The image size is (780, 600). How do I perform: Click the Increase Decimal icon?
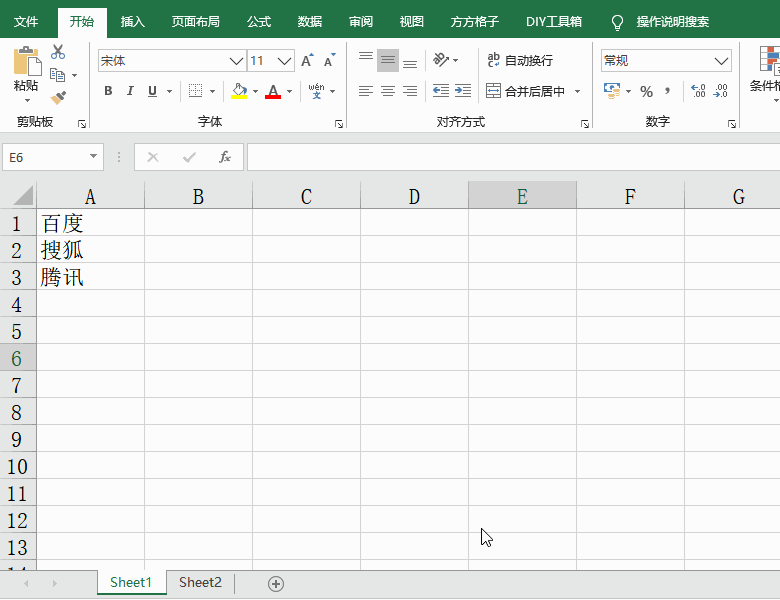point(698,92)
